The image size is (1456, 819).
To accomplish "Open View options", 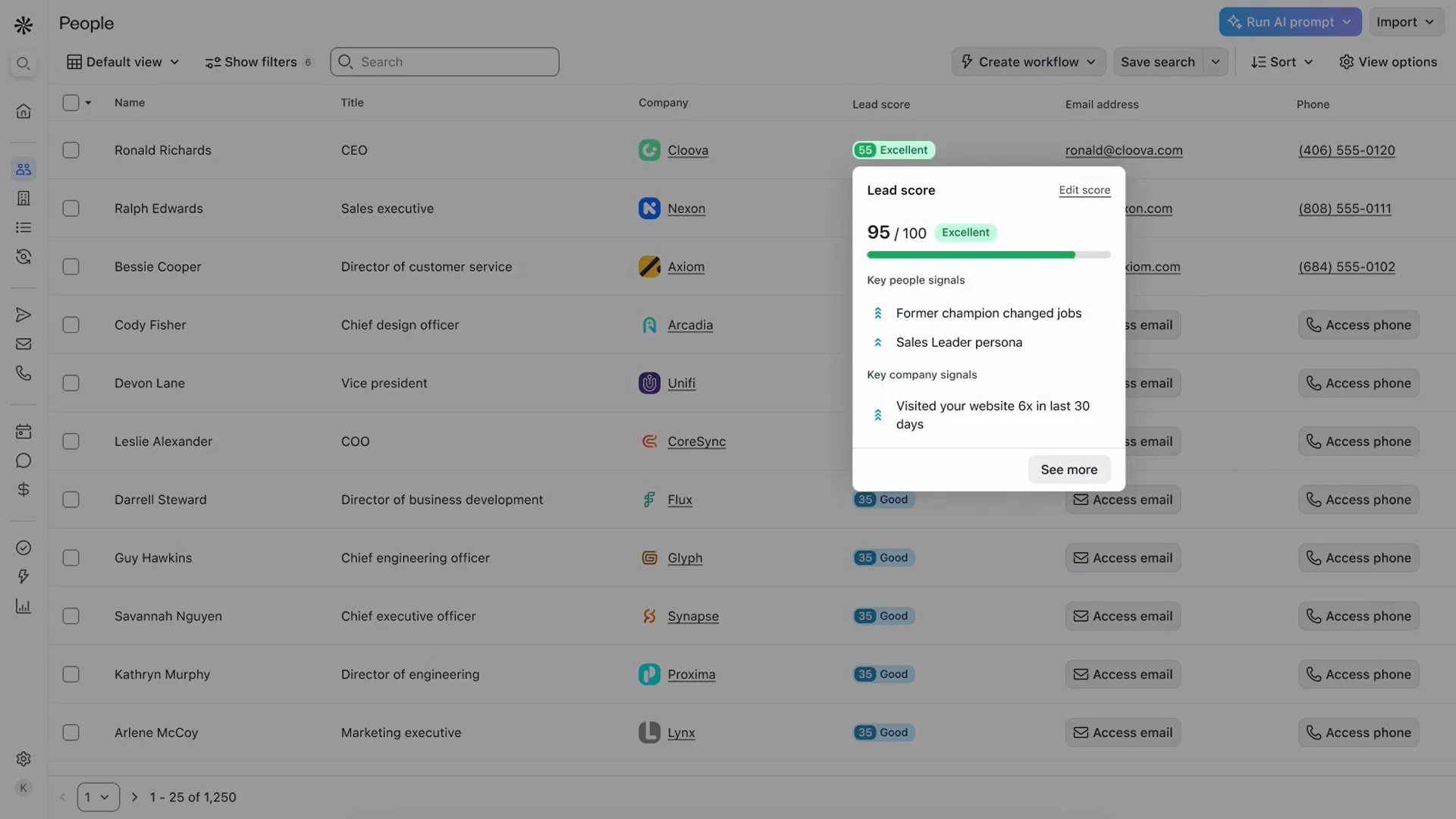I will [x=1389, y=61].
